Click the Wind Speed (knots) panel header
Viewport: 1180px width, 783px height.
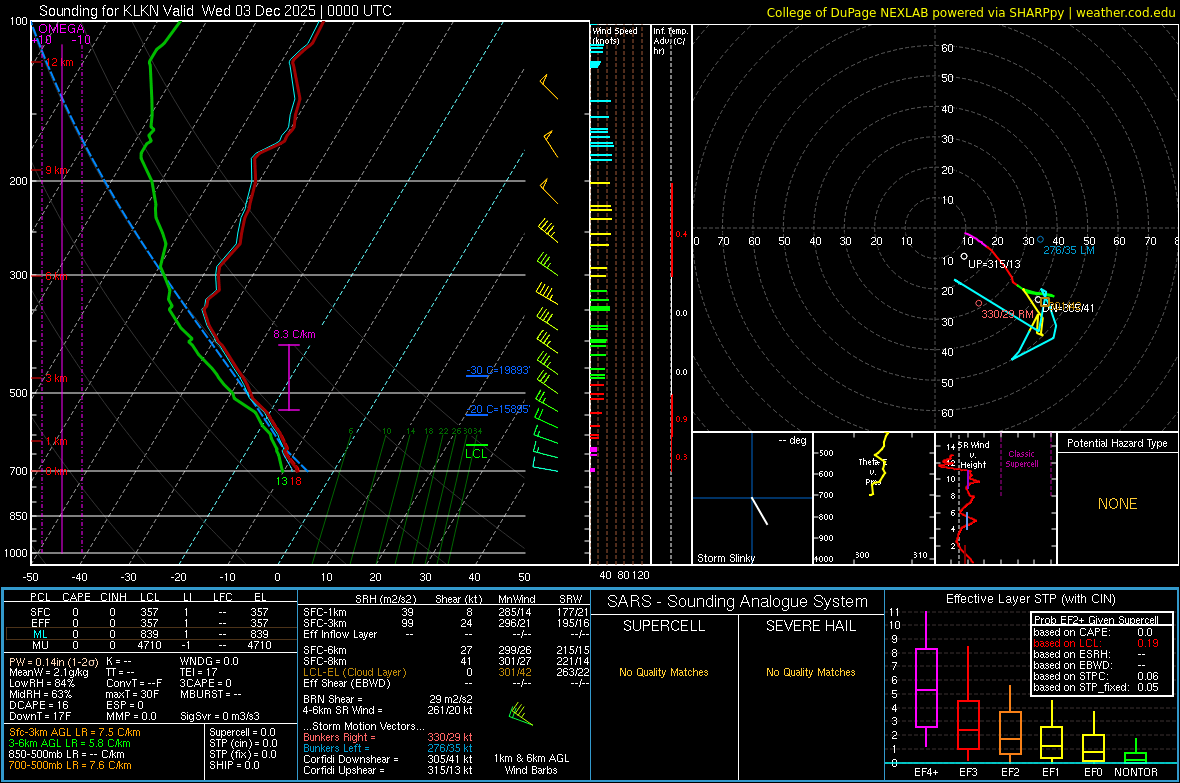click(x=615, y=35)
